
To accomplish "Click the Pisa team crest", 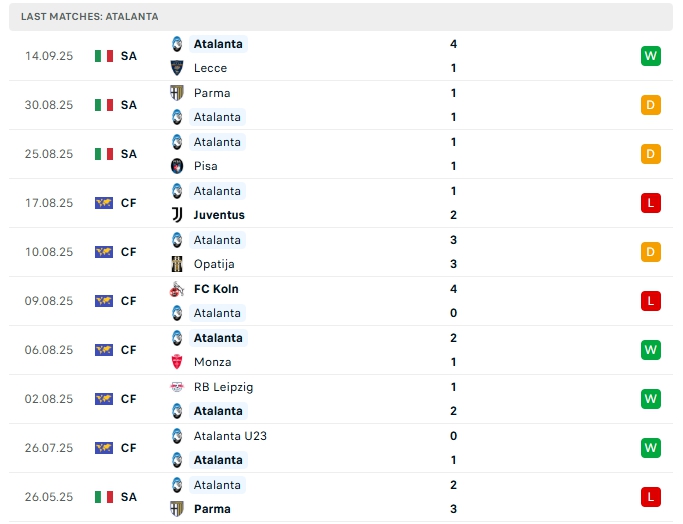I will [177, 166].
